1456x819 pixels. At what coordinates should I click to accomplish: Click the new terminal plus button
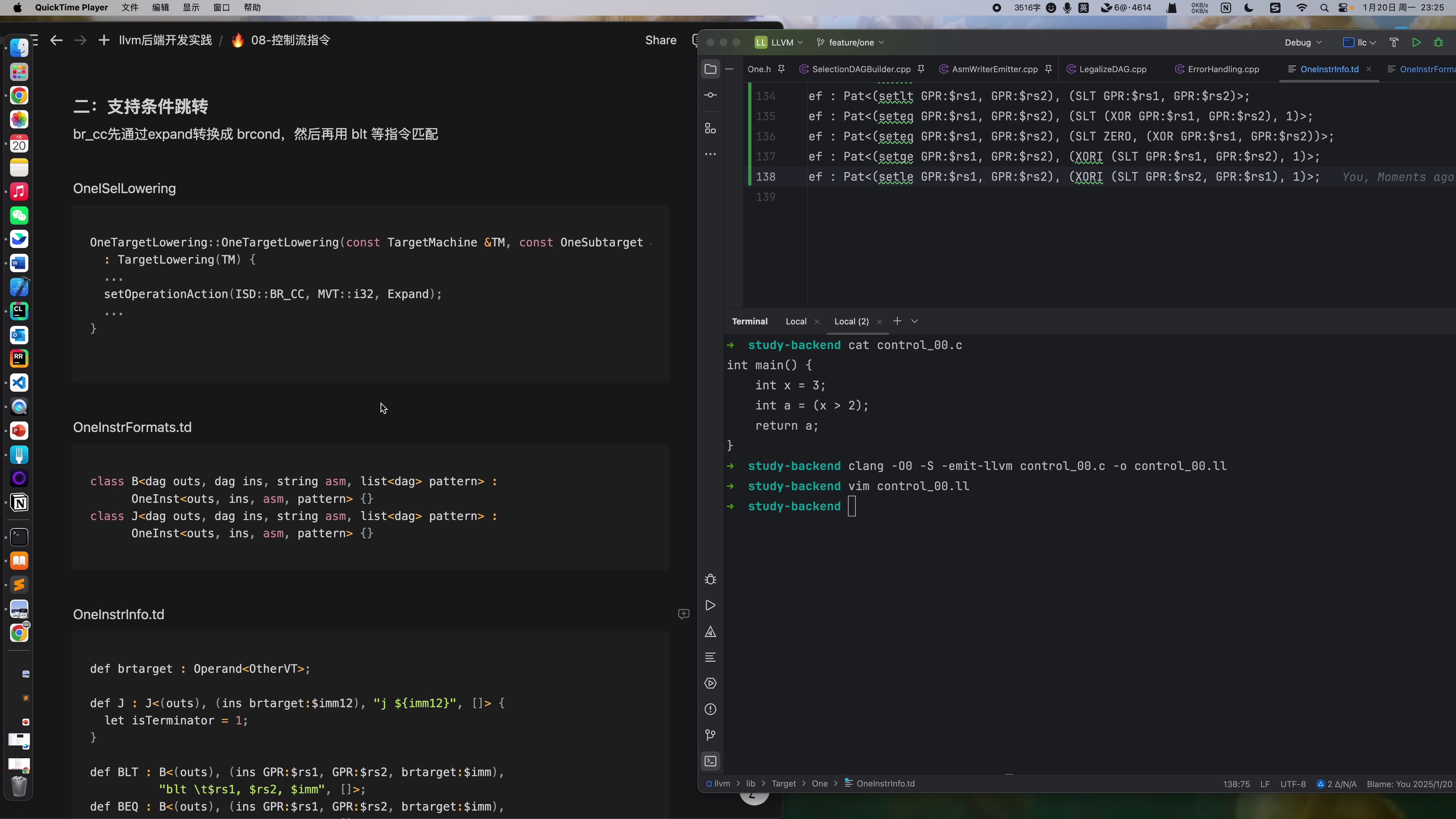click(897, 321)
